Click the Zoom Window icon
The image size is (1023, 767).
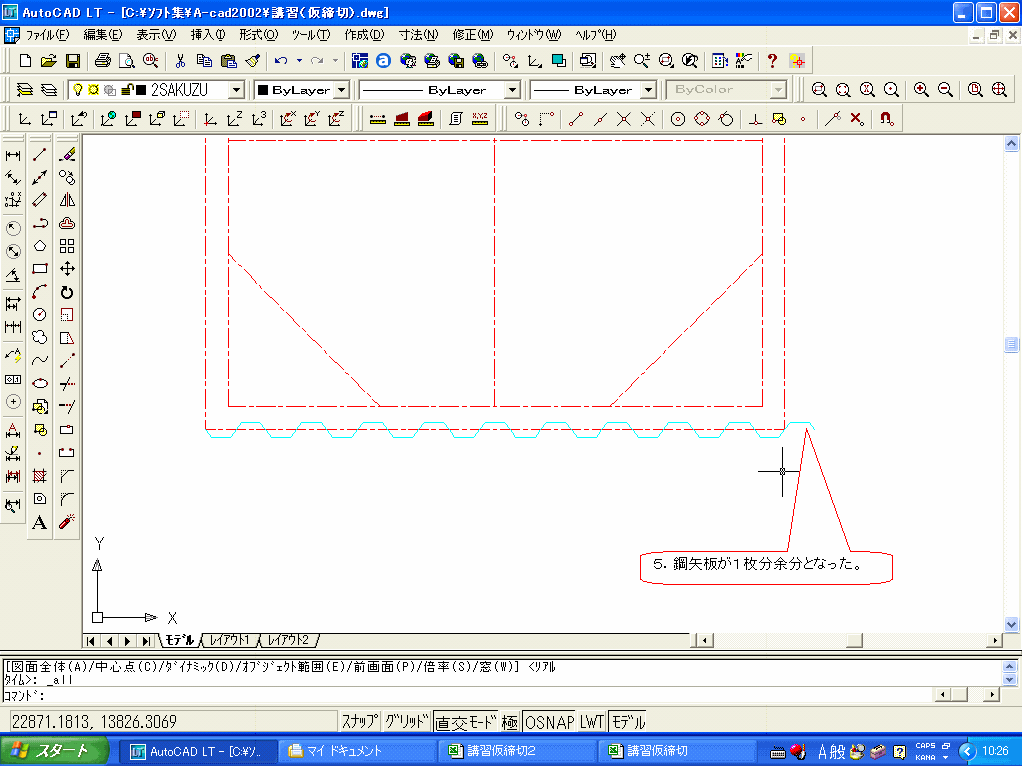pos(819,89)
